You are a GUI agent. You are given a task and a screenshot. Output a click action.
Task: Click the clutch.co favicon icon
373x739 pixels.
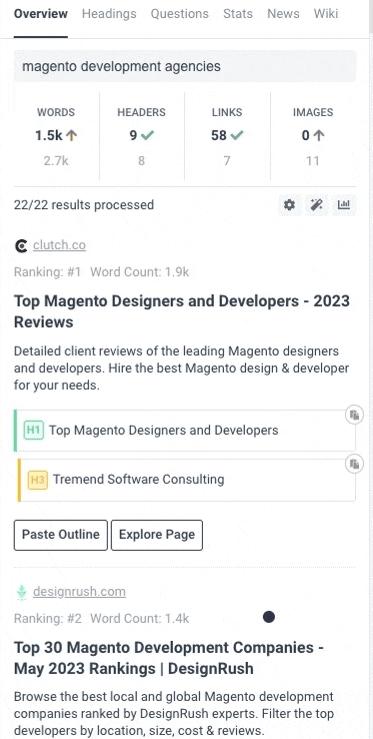[x=21, y=246]
